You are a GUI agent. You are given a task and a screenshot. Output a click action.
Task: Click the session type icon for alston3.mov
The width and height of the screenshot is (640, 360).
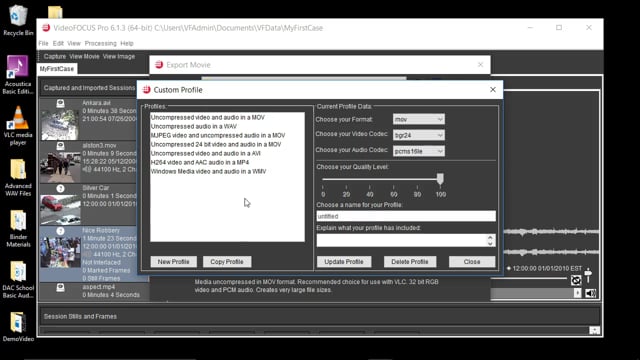click(x=60, y=146)
